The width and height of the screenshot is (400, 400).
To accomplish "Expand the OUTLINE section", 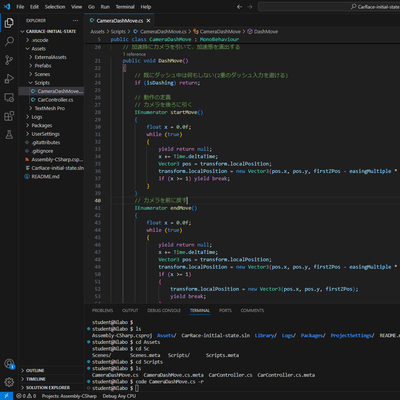I will 51,370.
